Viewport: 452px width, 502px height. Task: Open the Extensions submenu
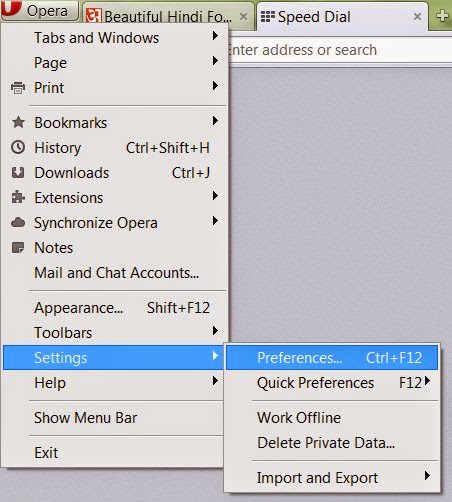tap(115, 198)
